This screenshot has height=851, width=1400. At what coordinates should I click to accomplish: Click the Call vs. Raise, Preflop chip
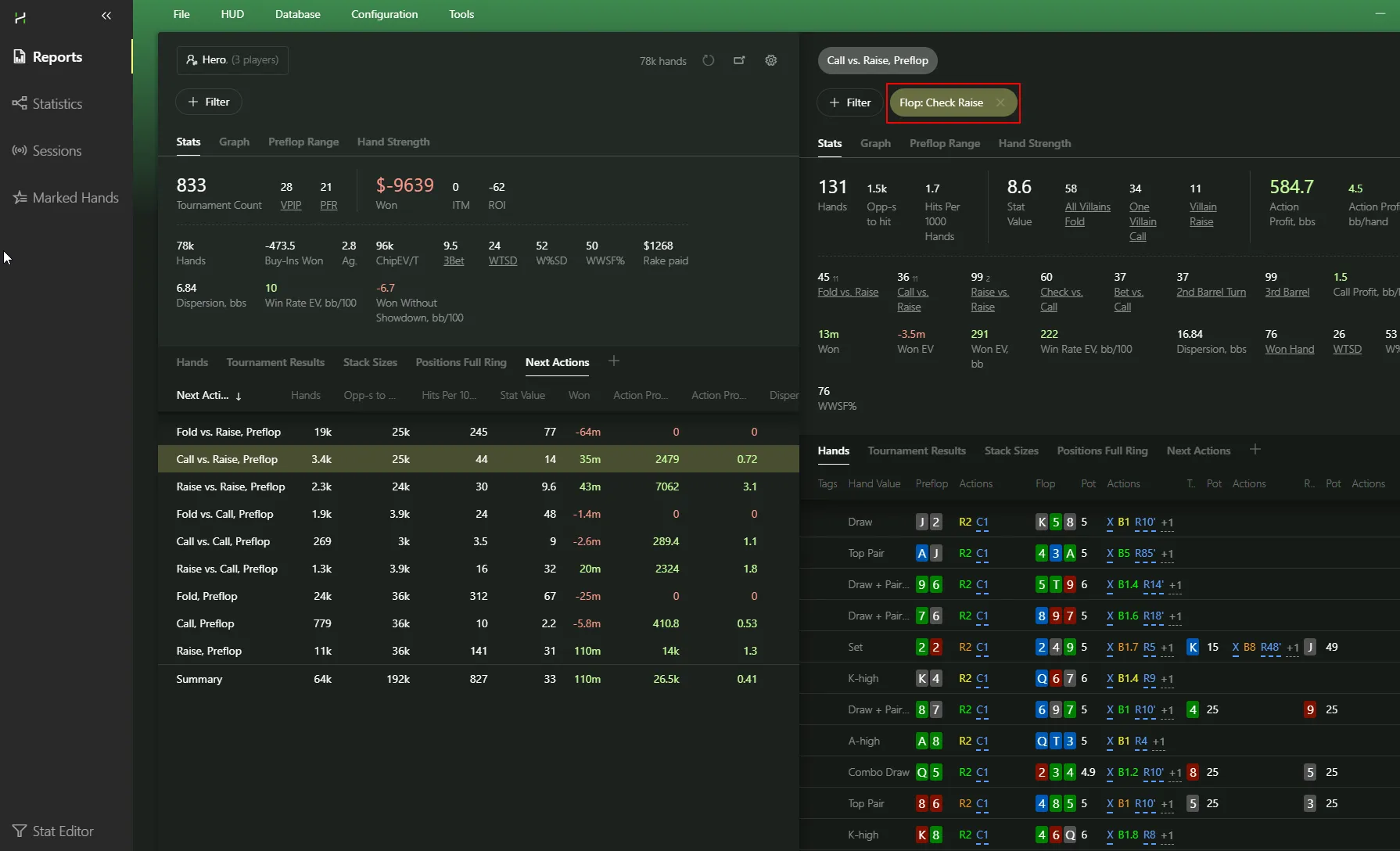tap(877, 60)
